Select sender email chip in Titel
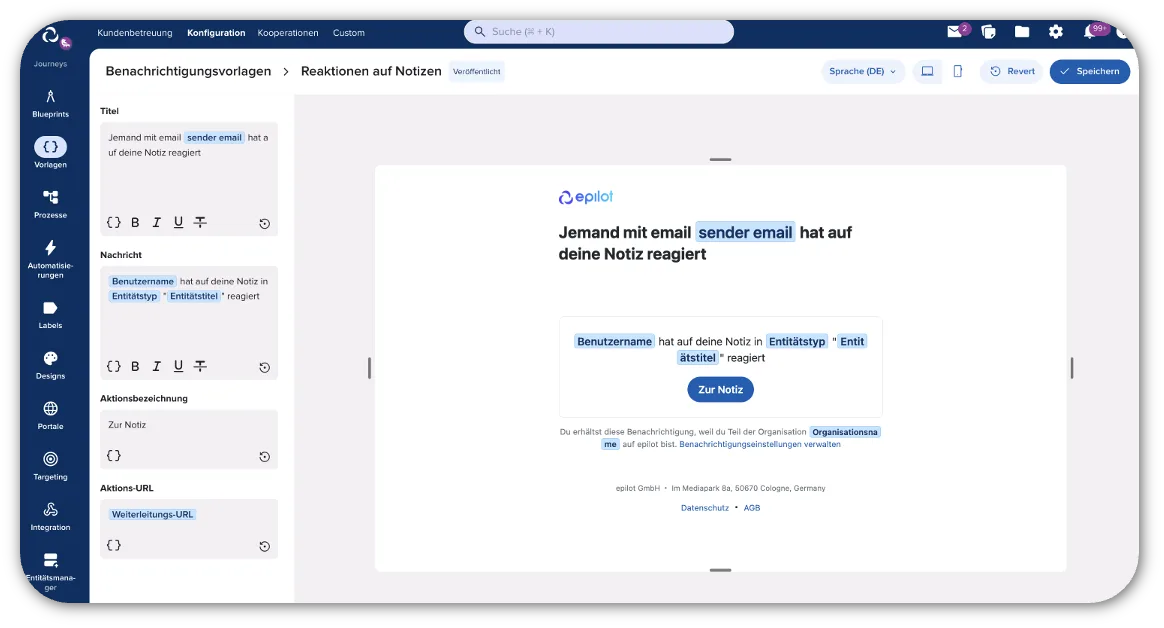This screenshot has height=628, width=1164. point(214,137)
